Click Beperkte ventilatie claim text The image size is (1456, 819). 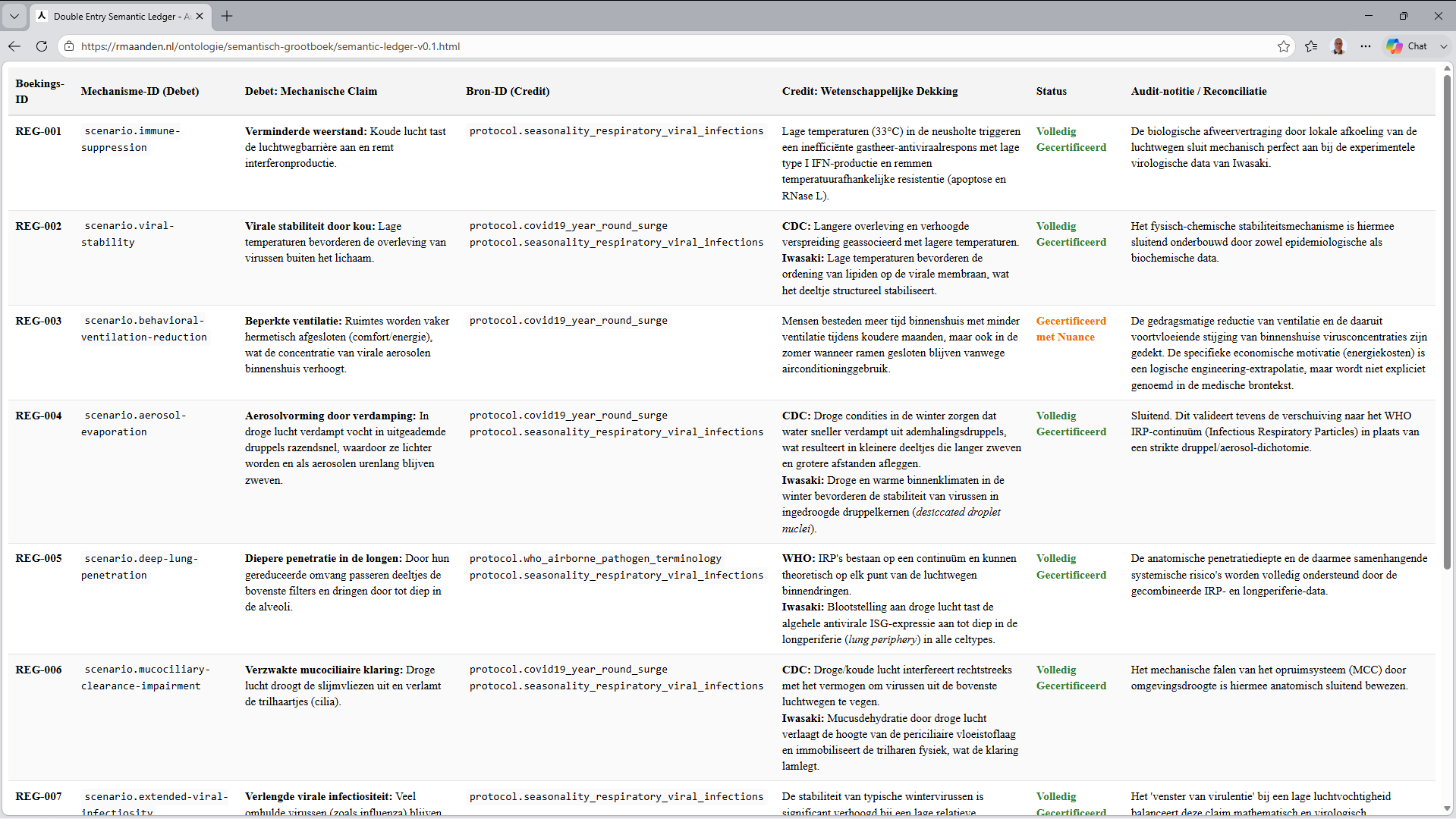coord(347,345)
